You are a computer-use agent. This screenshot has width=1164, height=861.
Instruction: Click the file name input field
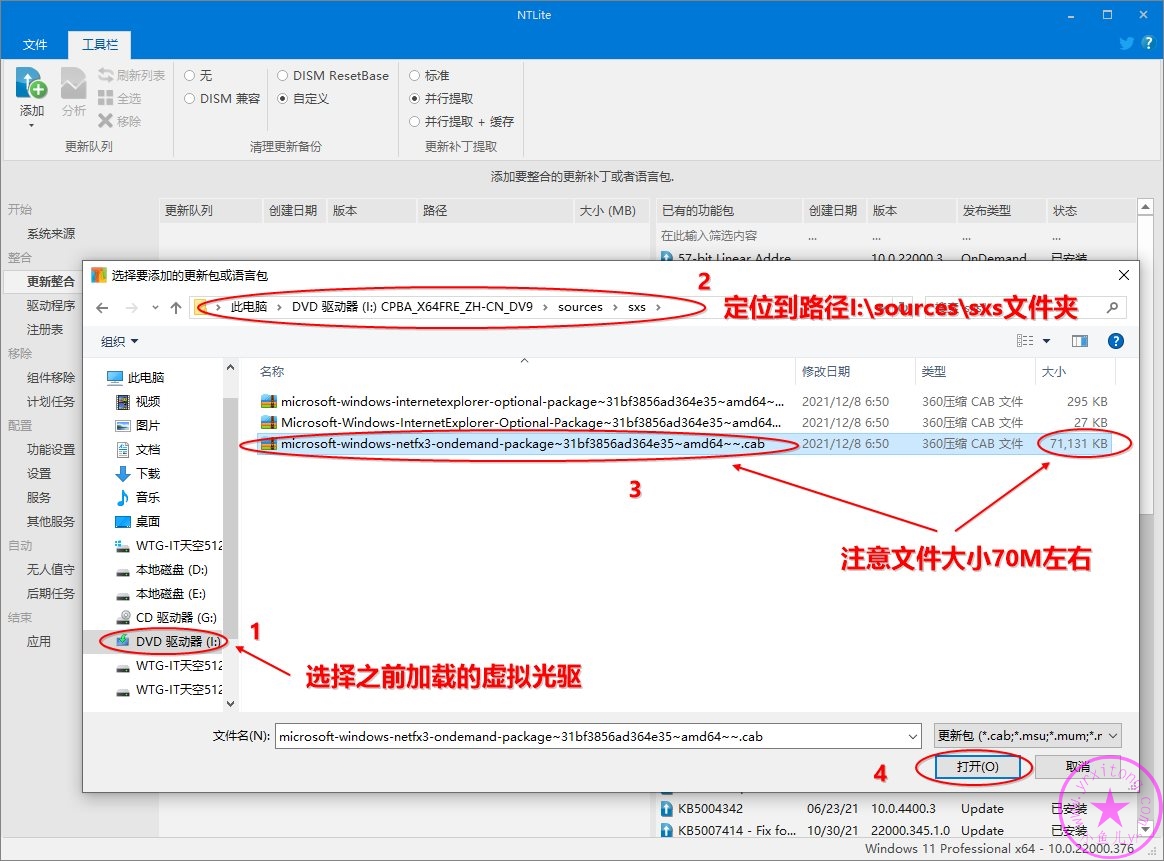[x=590, y=736]
